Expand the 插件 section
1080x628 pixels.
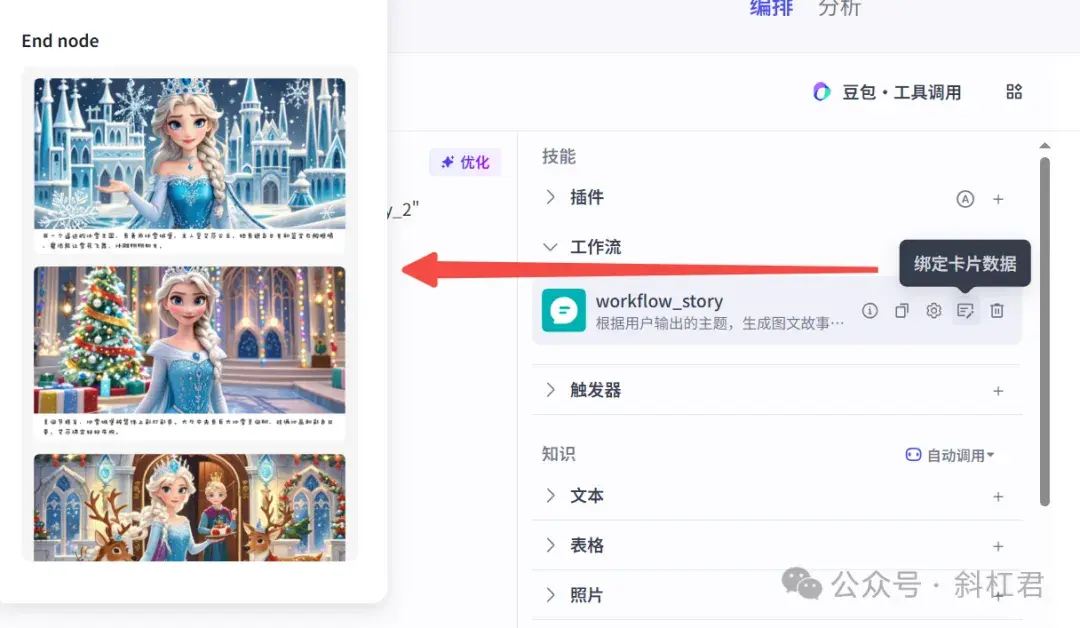[550, 198]
